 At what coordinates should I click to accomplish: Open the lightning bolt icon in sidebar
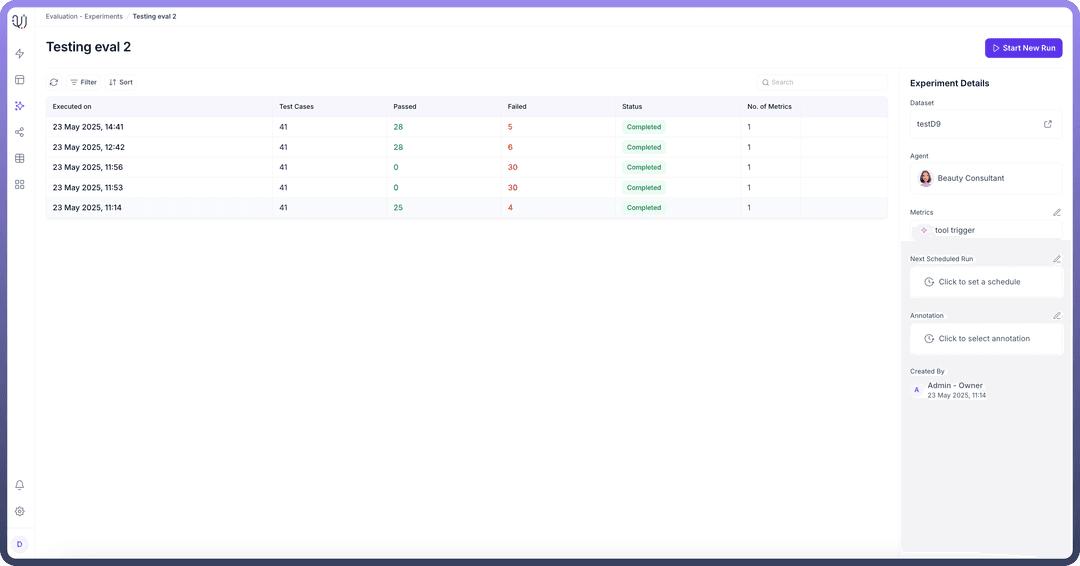tap(20, 54)
